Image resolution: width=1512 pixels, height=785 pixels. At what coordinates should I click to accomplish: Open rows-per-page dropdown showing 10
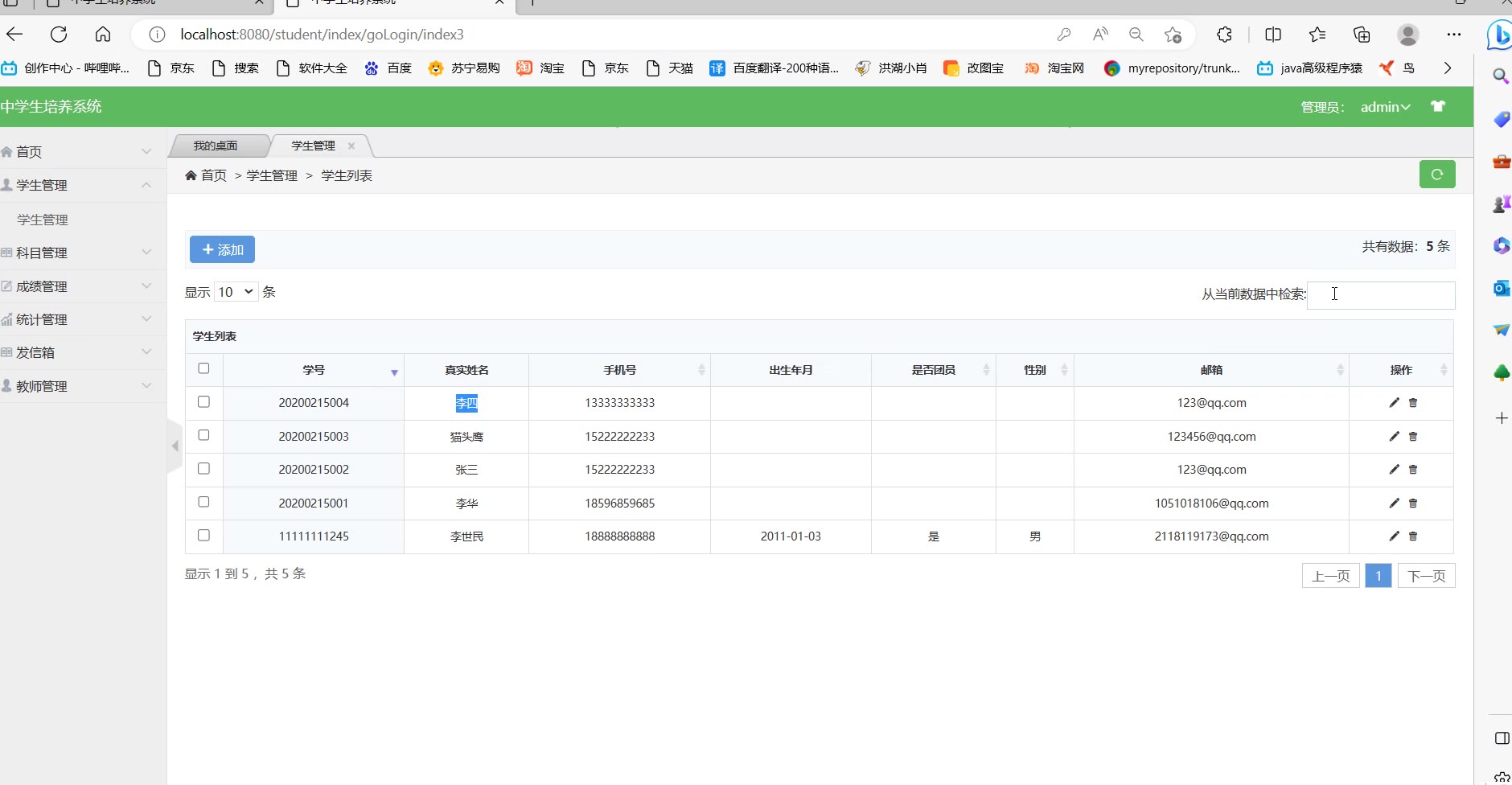pos(236,292)
